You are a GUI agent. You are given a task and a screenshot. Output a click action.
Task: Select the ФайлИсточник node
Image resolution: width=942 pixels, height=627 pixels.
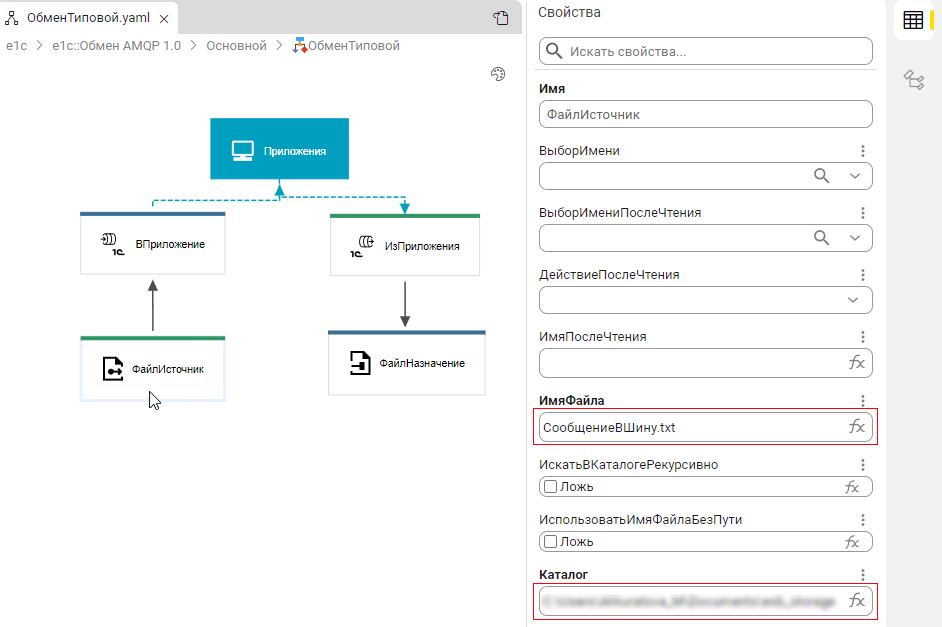153,369
